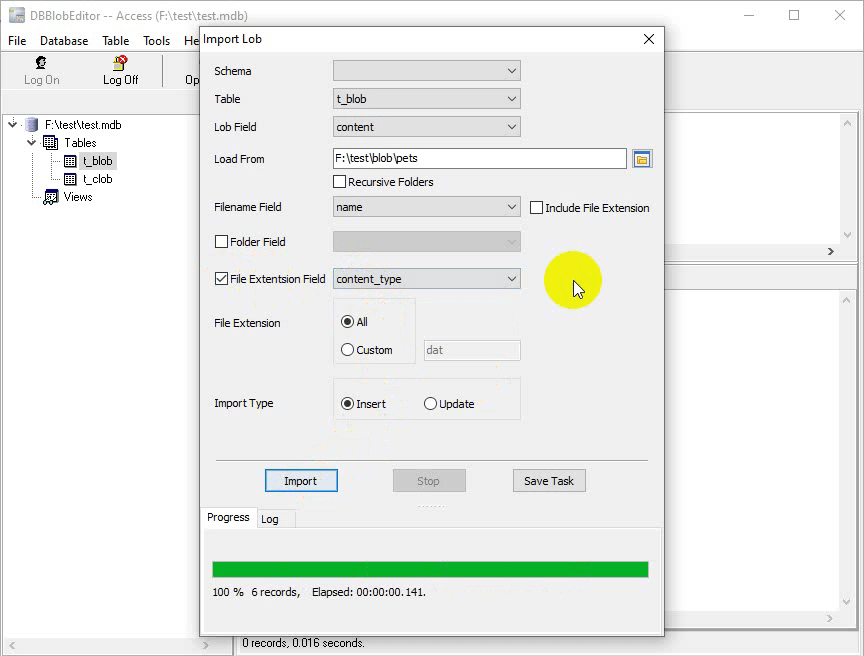Maximize the DBBlobEditor window
Screen dimensions: 864x656
click(794, 15)
